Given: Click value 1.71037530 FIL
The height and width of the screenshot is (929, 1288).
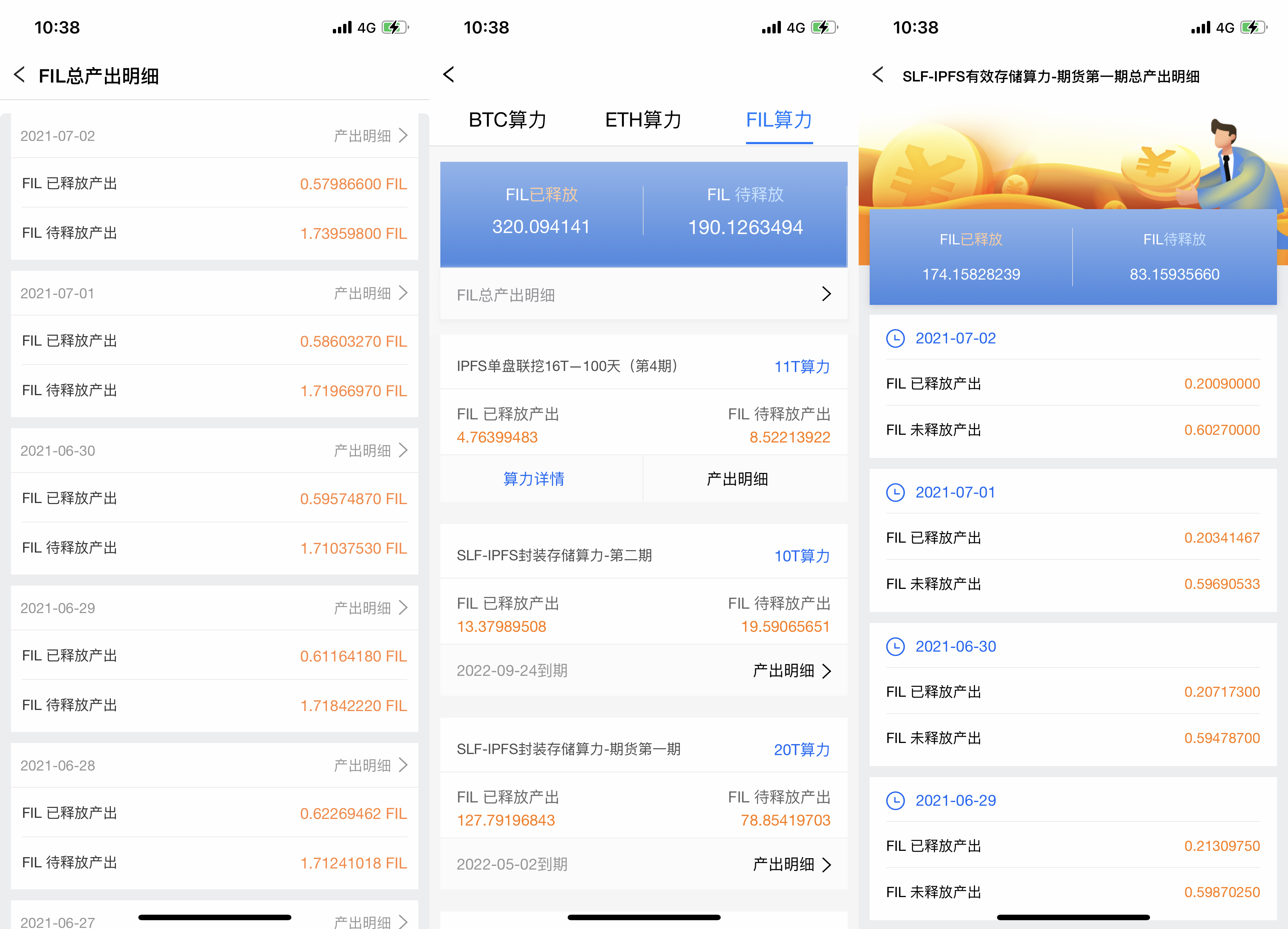Looking at the screenshot, I should click(353, 548).
